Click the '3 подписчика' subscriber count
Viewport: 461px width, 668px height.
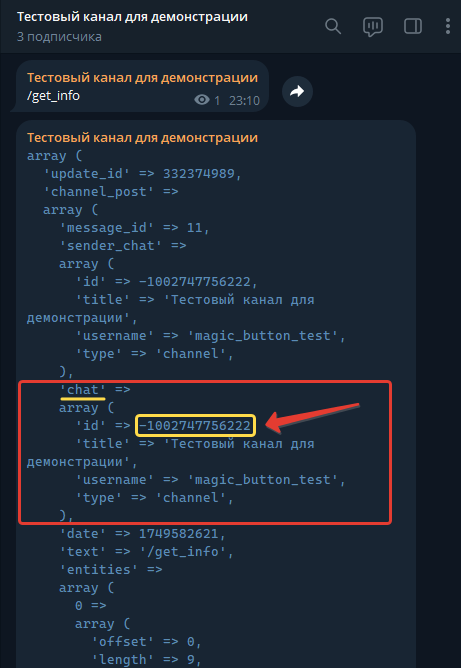59,37
